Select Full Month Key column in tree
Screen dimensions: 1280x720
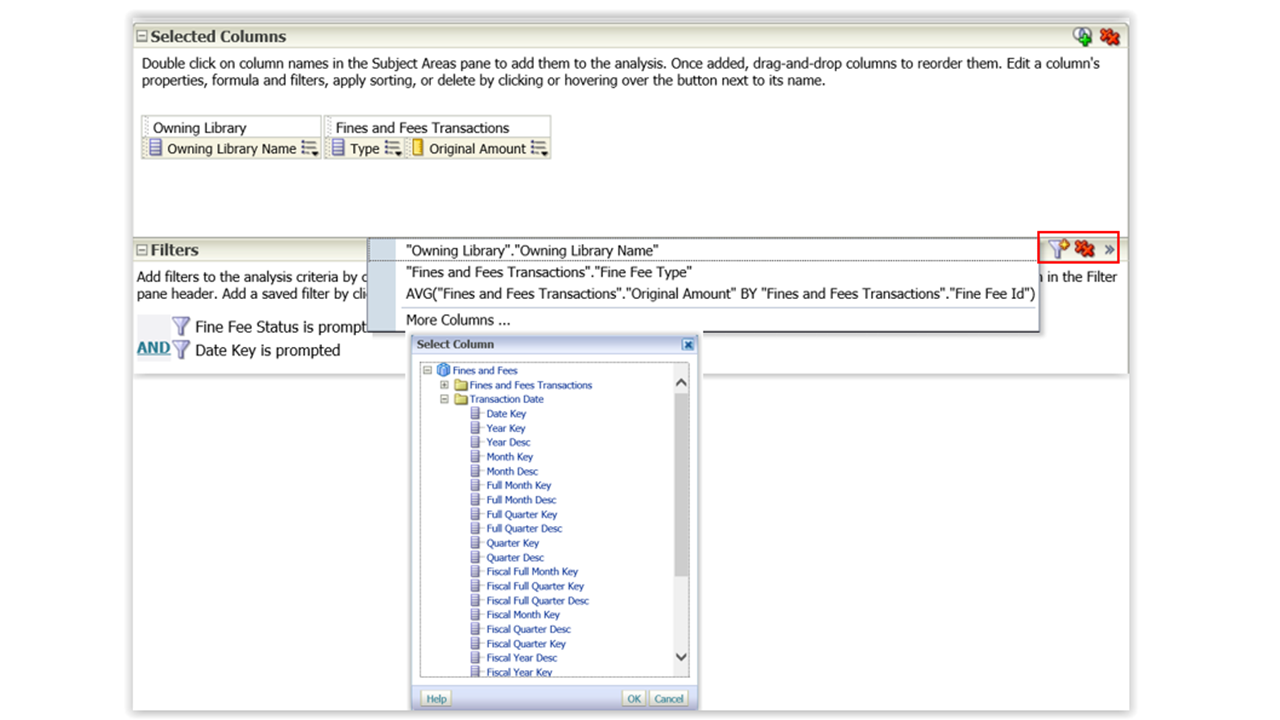[519, 486]
